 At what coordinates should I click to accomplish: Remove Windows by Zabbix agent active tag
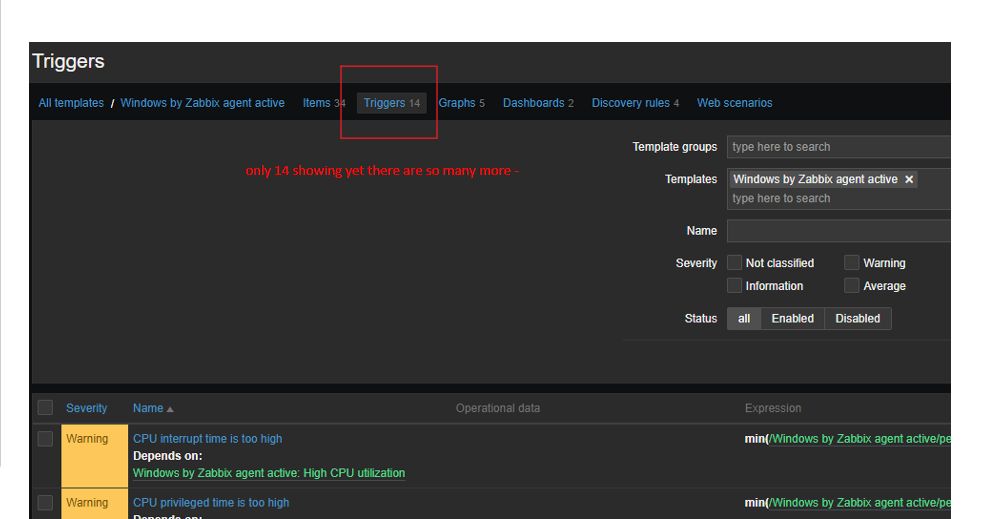click(909, 179)
